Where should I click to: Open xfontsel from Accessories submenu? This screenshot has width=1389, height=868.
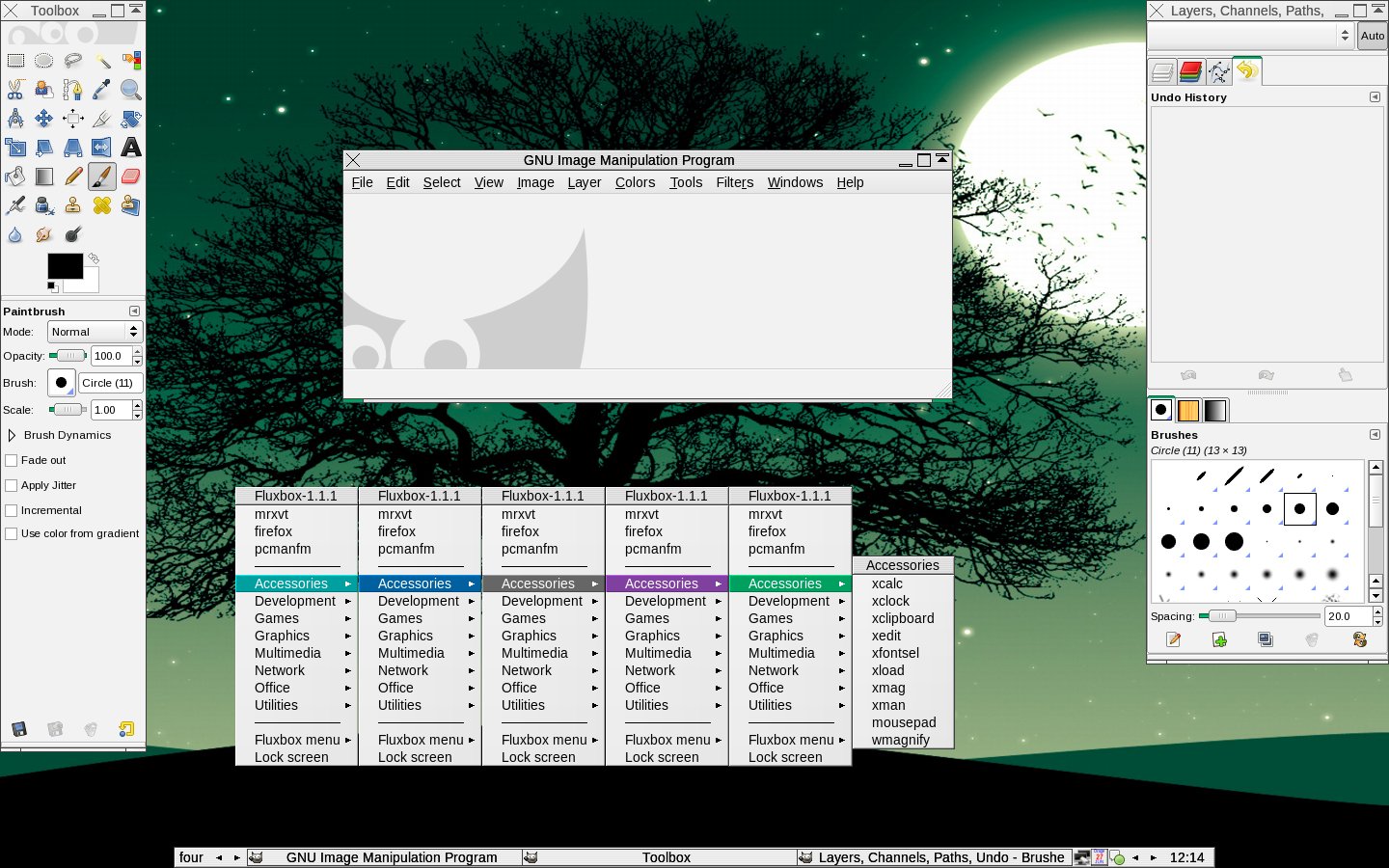pos(895,653)
